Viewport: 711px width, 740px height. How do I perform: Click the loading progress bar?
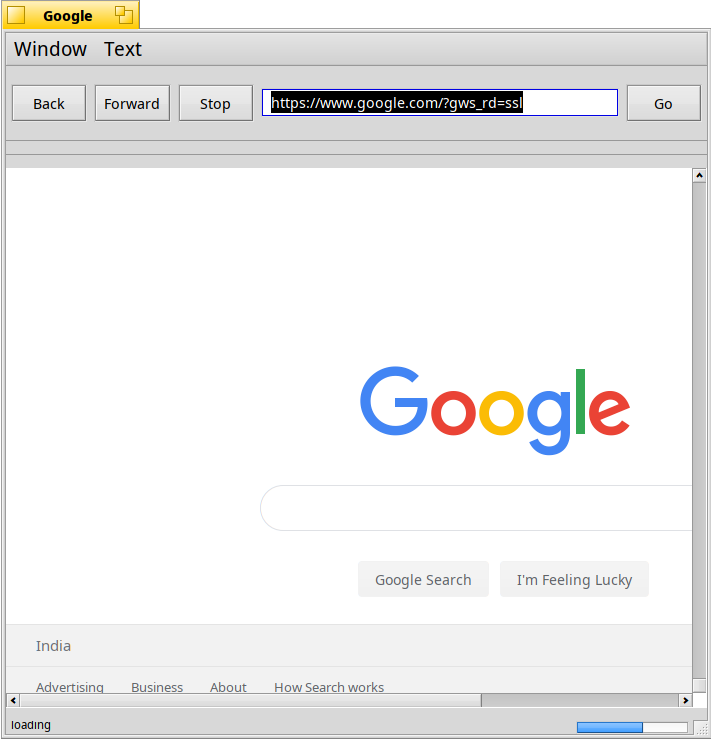pyautogui.click(x=632, y=727)
